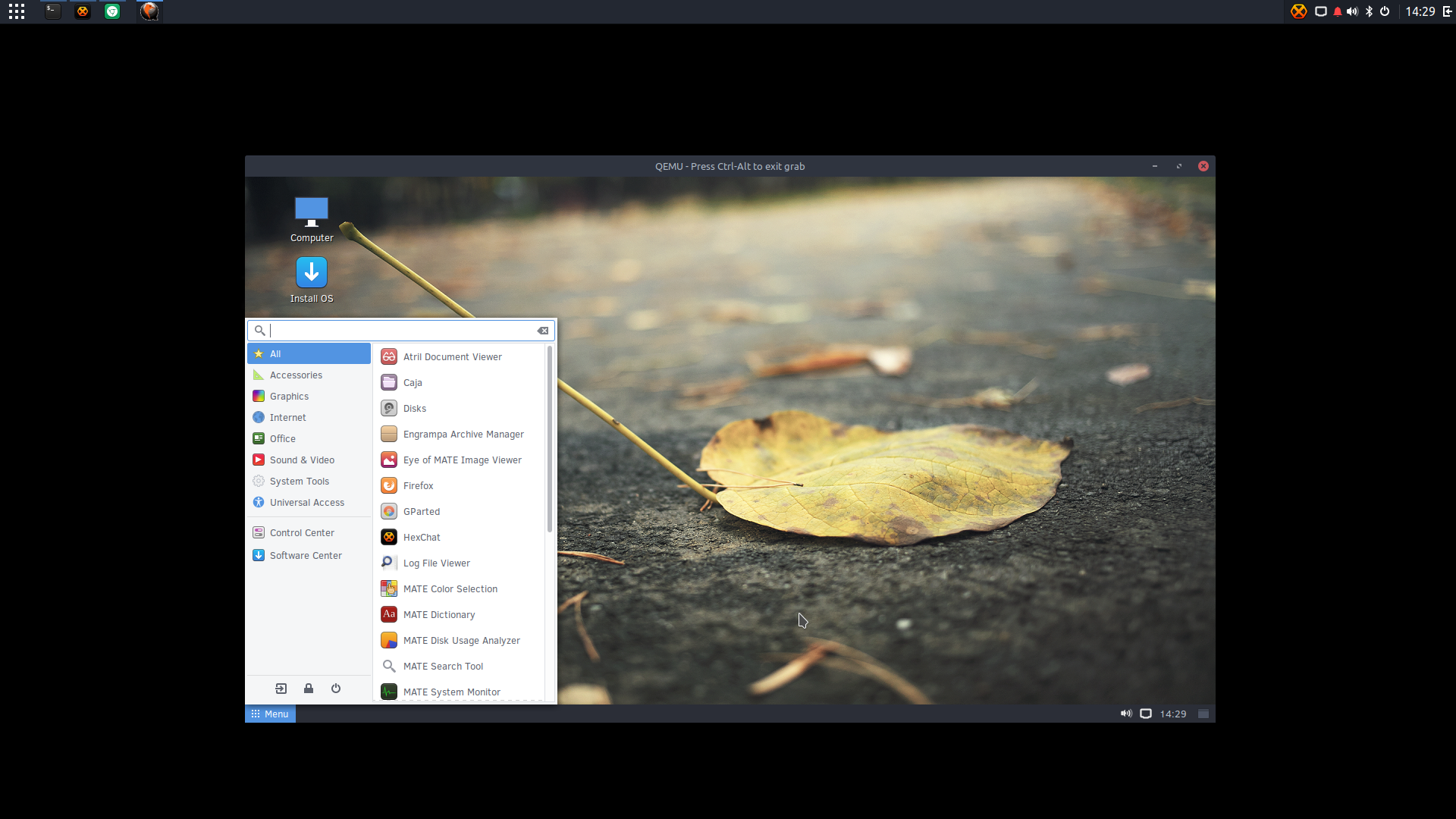Viewport: 1456px width, 819px height.
Task: Select the Internet category
Action: click(x=309, y=418)
